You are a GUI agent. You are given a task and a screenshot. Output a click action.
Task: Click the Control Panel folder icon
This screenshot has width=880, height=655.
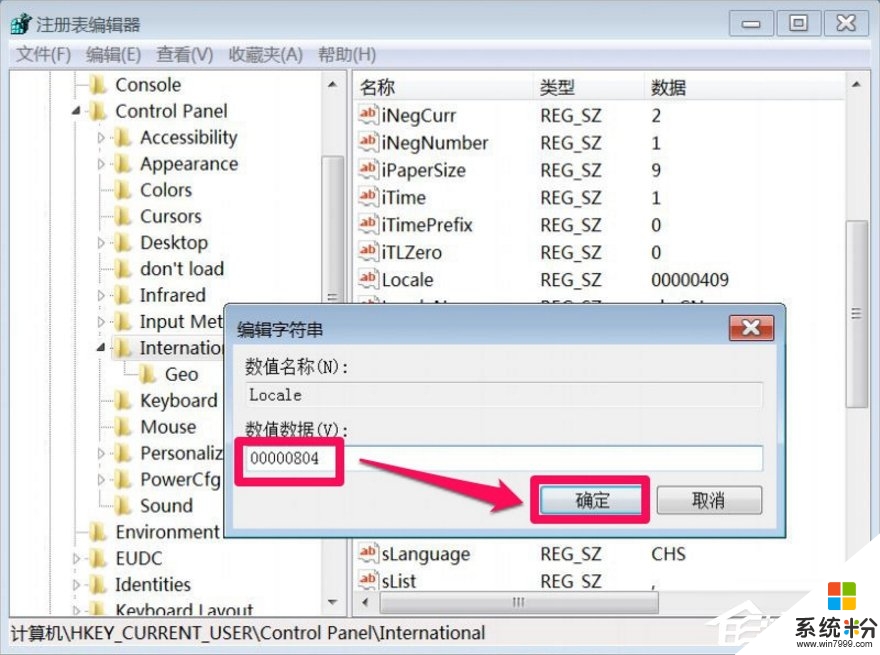click(99, 112)
